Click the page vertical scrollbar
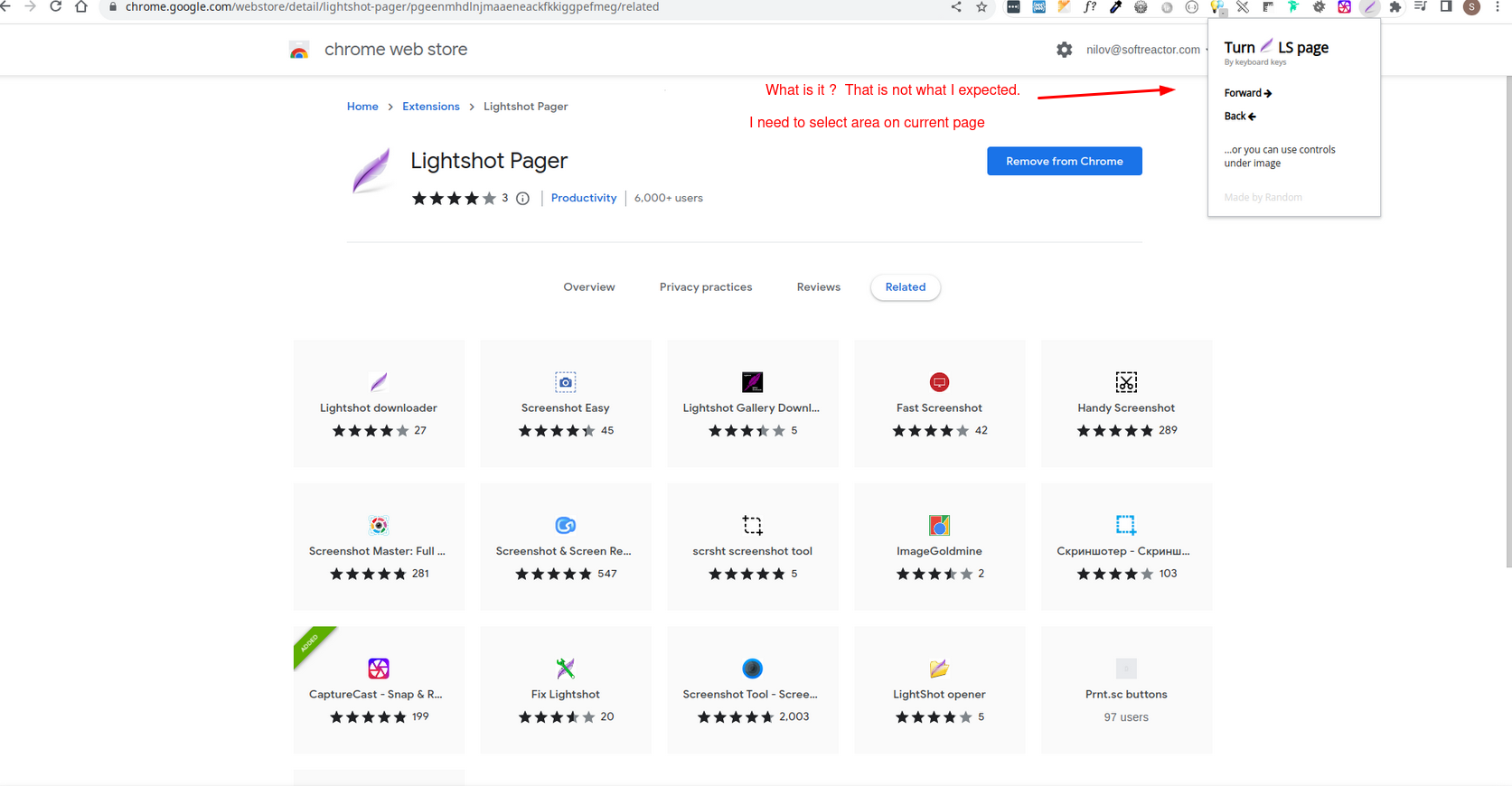This screenshot has height=786, width=1512. point(1508,321)
